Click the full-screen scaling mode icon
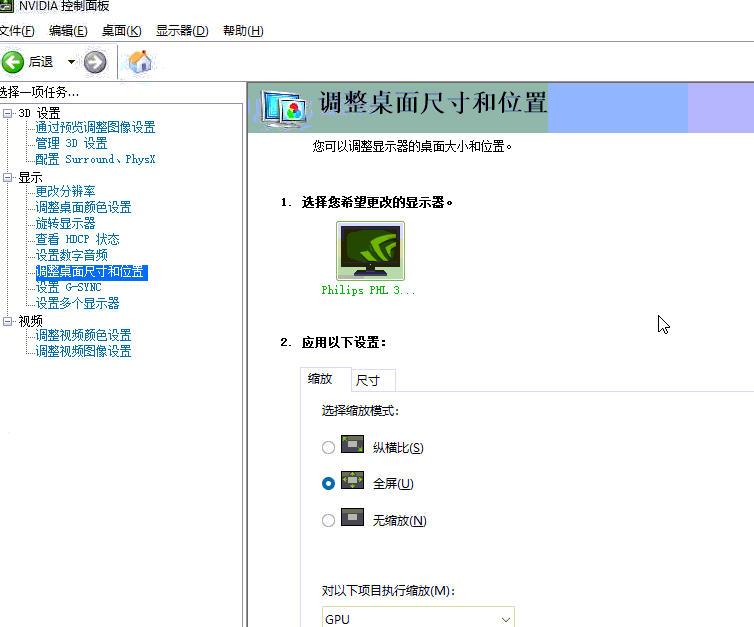This screenshot has height=627, width=754. tap(353, 482)
